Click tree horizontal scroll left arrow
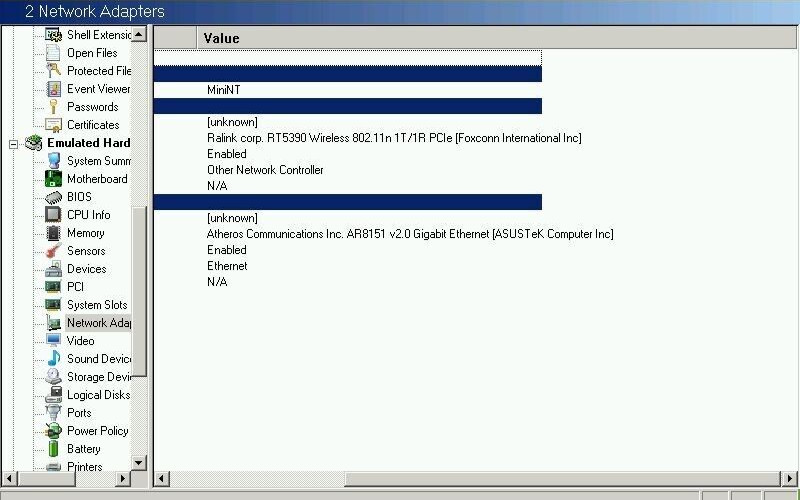This screenshot has height=500, width=800. (x=9, y=479)
